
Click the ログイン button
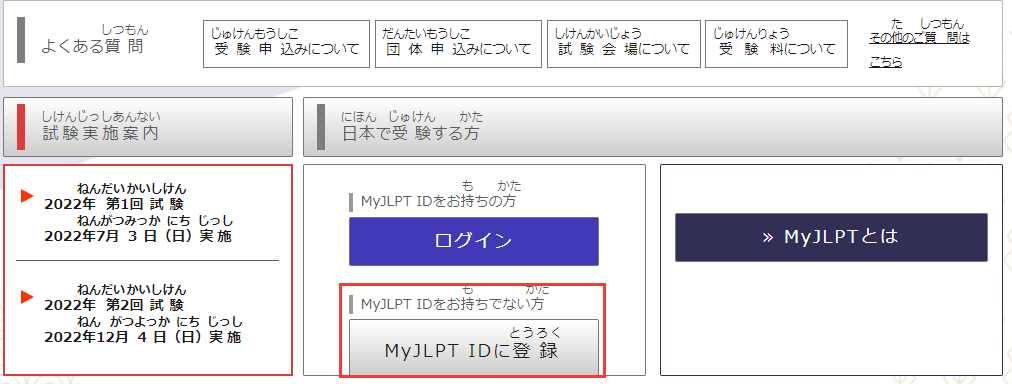(474, 241)
